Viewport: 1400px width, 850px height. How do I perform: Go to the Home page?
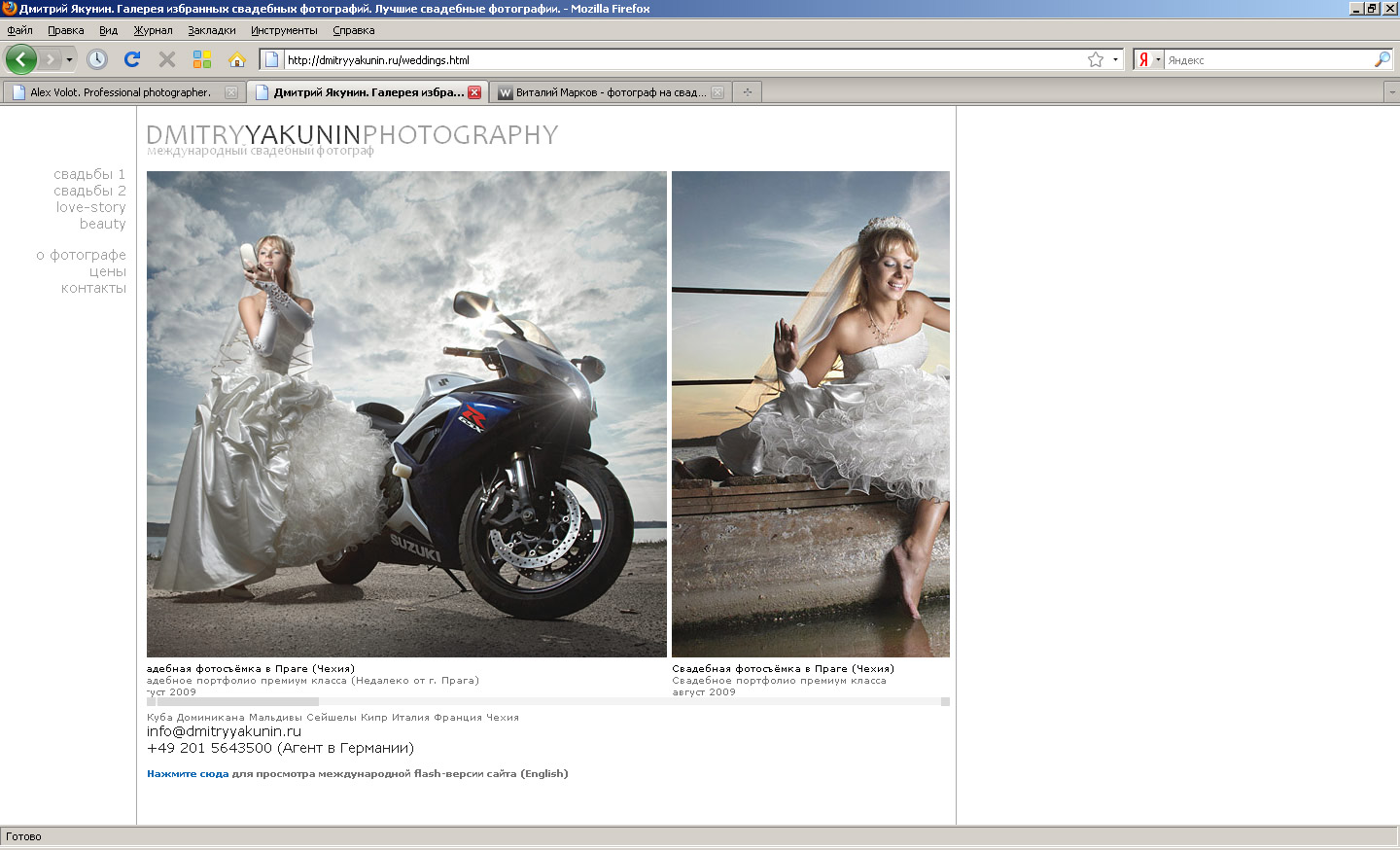click(237, 59)
